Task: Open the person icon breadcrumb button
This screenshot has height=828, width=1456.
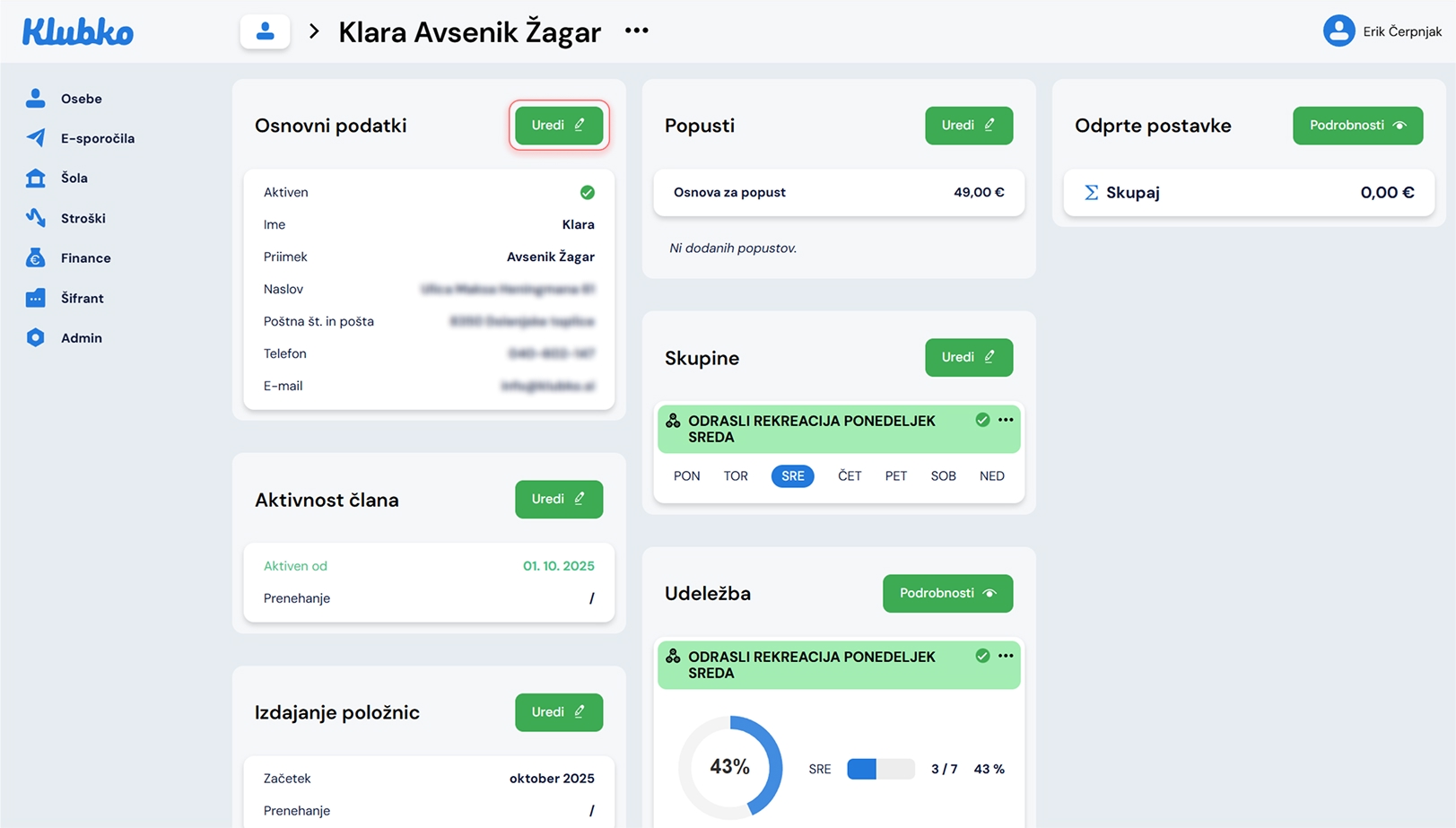Action: (x=265, y=31)
